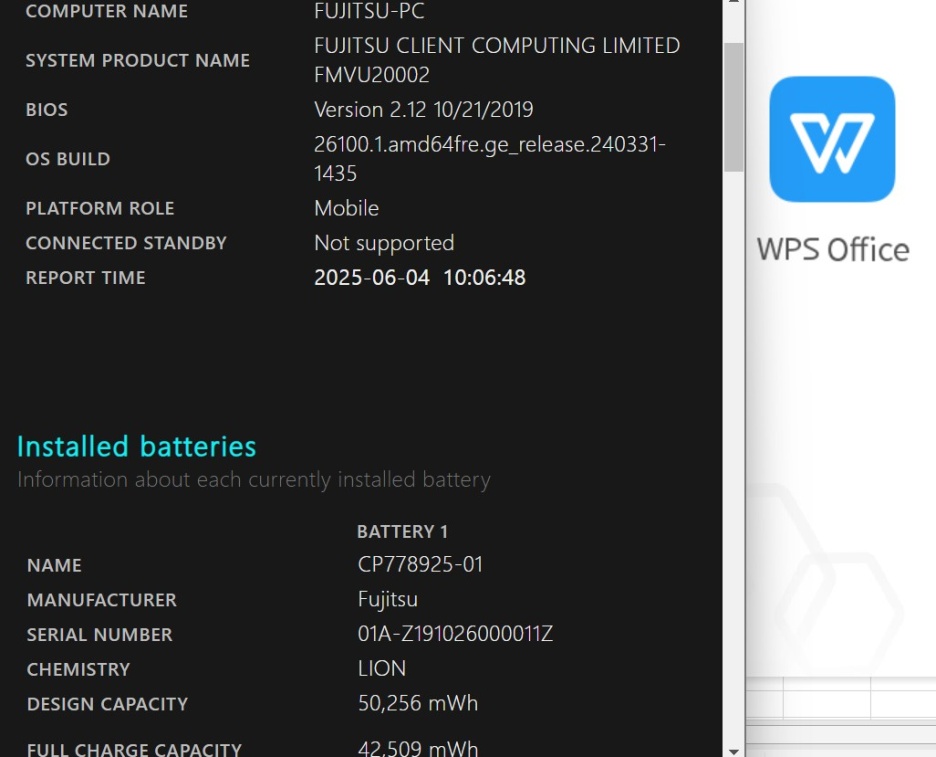Select design capacity '50,256 mWh'

click(418, 703)
